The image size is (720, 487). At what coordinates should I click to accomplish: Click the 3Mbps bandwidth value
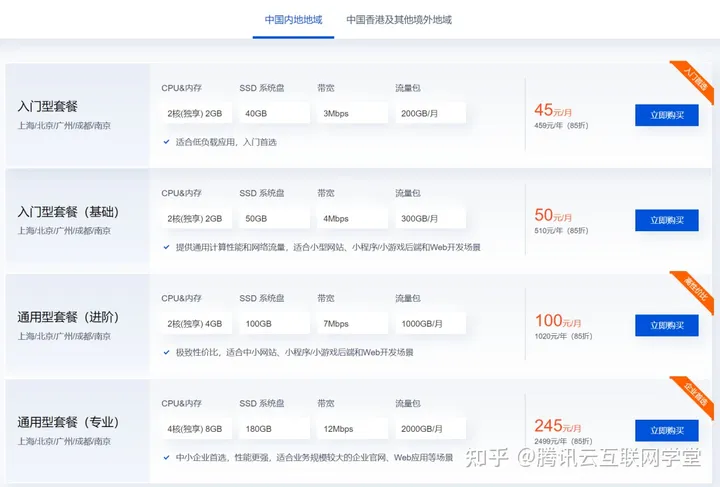[x=352, y=113]
